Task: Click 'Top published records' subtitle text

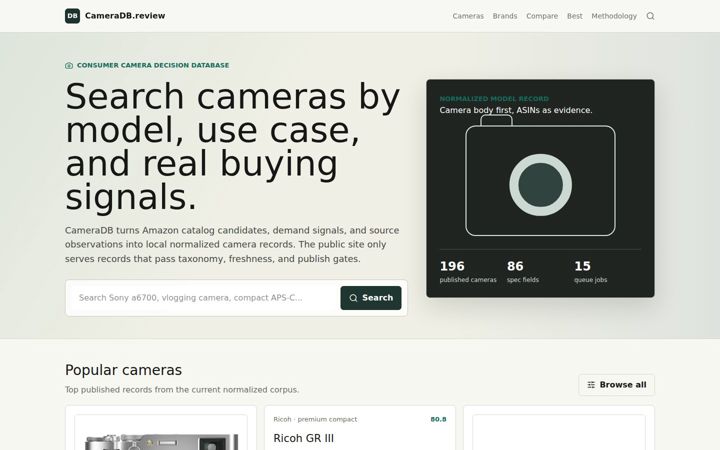Action: point(182,390)
